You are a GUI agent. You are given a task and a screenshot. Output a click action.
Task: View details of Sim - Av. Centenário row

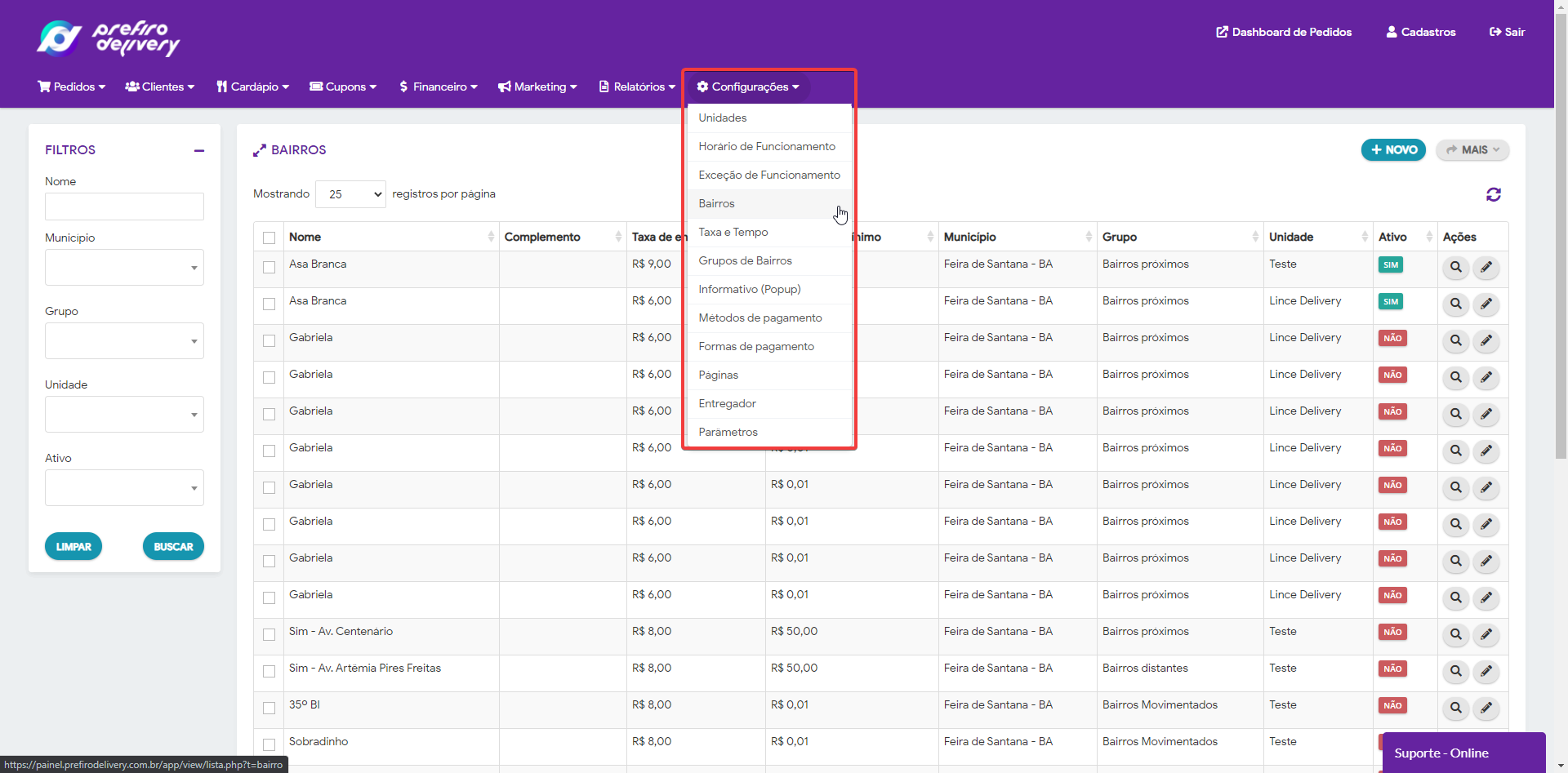(1455, 634)
